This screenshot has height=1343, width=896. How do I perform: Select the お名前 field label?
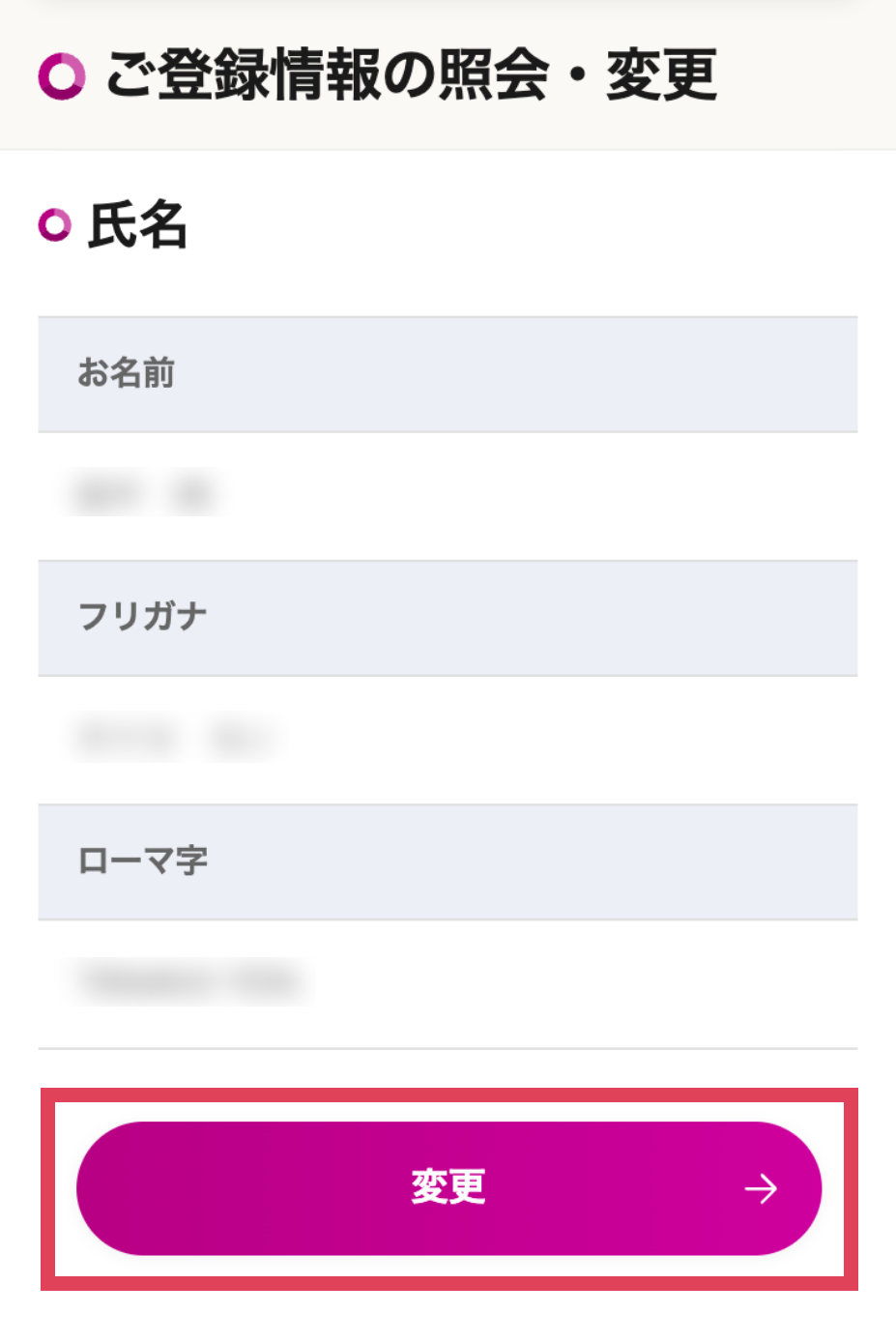click(127, 373)
